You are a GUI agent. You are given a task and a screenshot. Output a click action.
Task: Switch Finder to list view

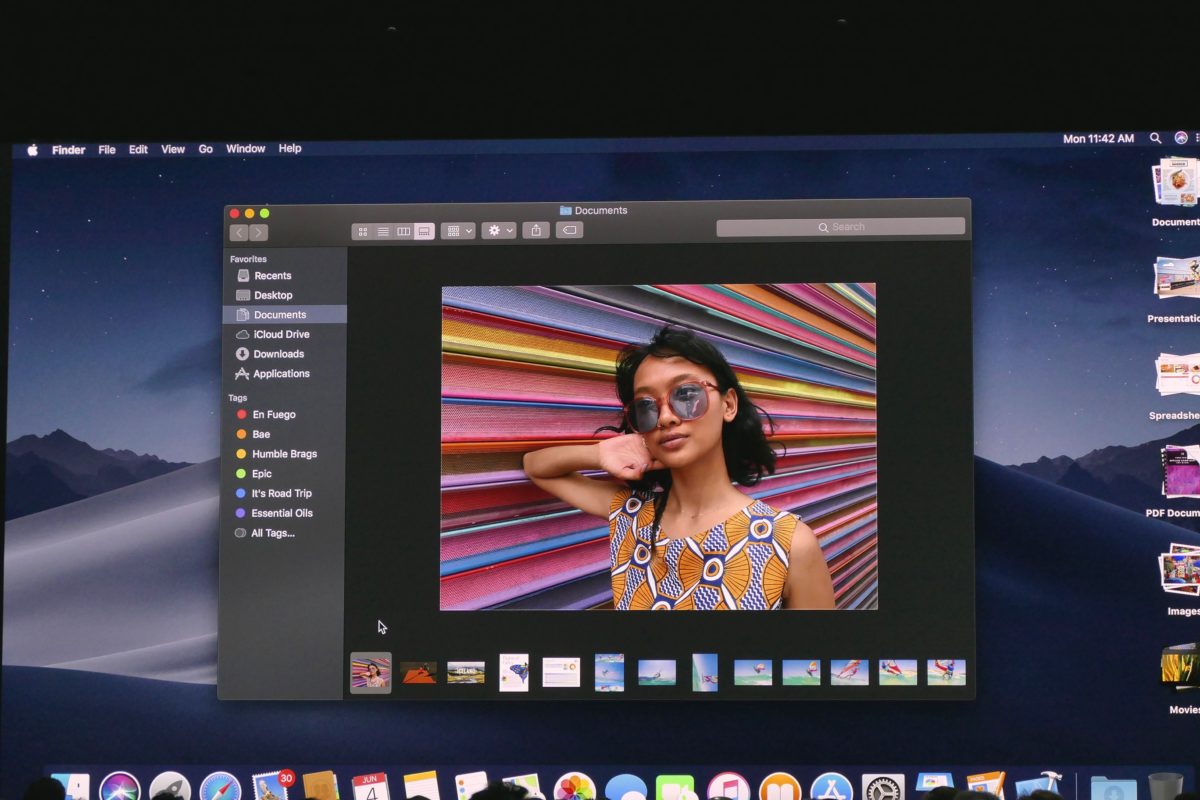click(x=383, y=231)
